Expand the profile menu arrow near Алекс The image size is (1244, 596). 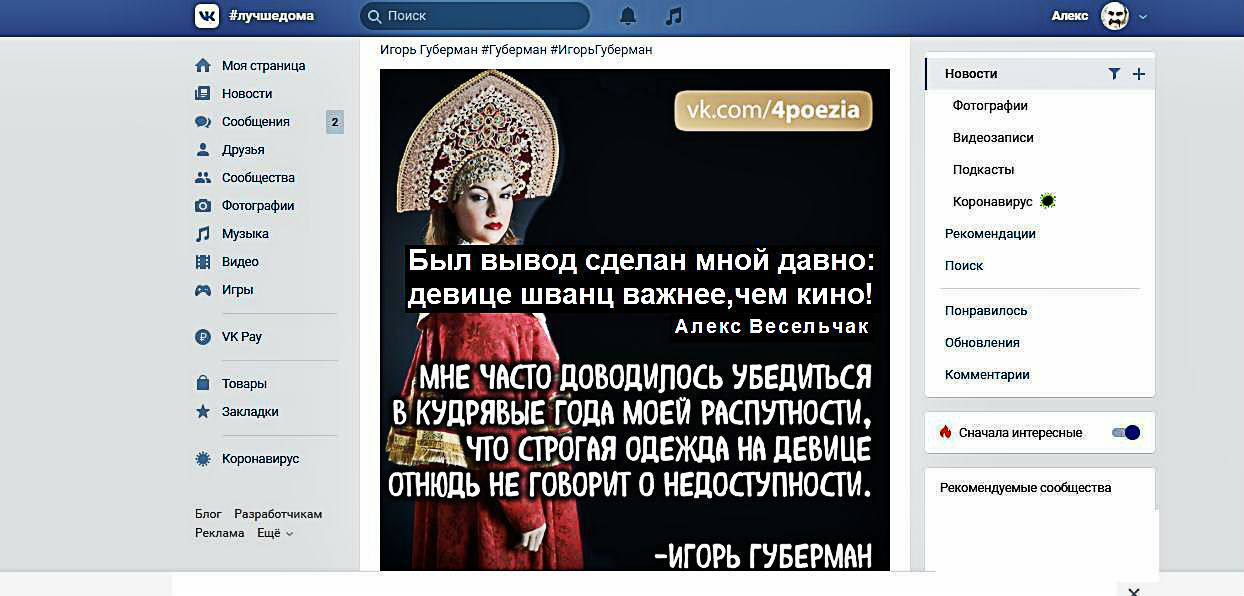click(x=1143, y=16)
